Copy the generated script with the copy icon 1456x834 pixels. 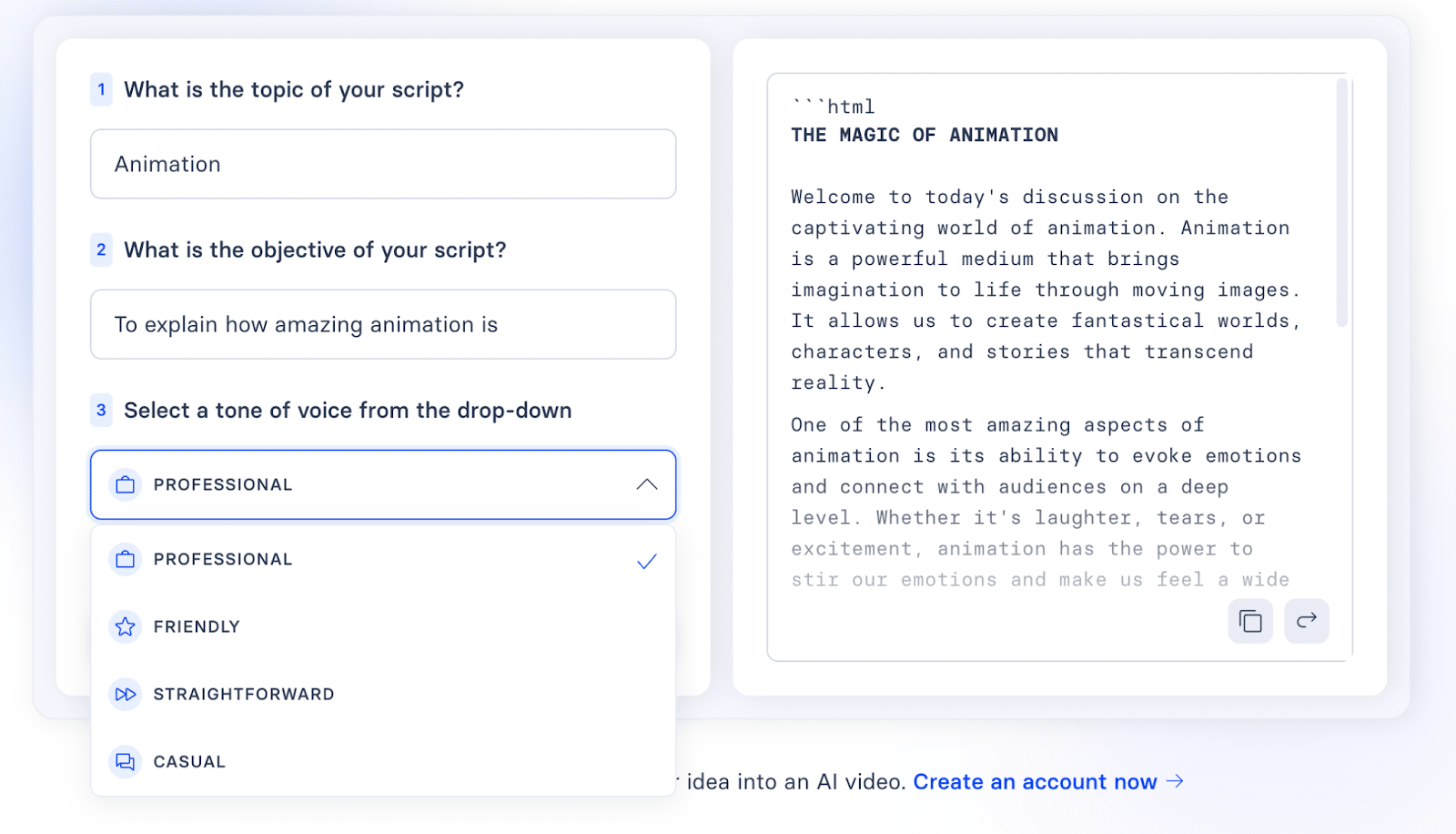pos(1250,621)
